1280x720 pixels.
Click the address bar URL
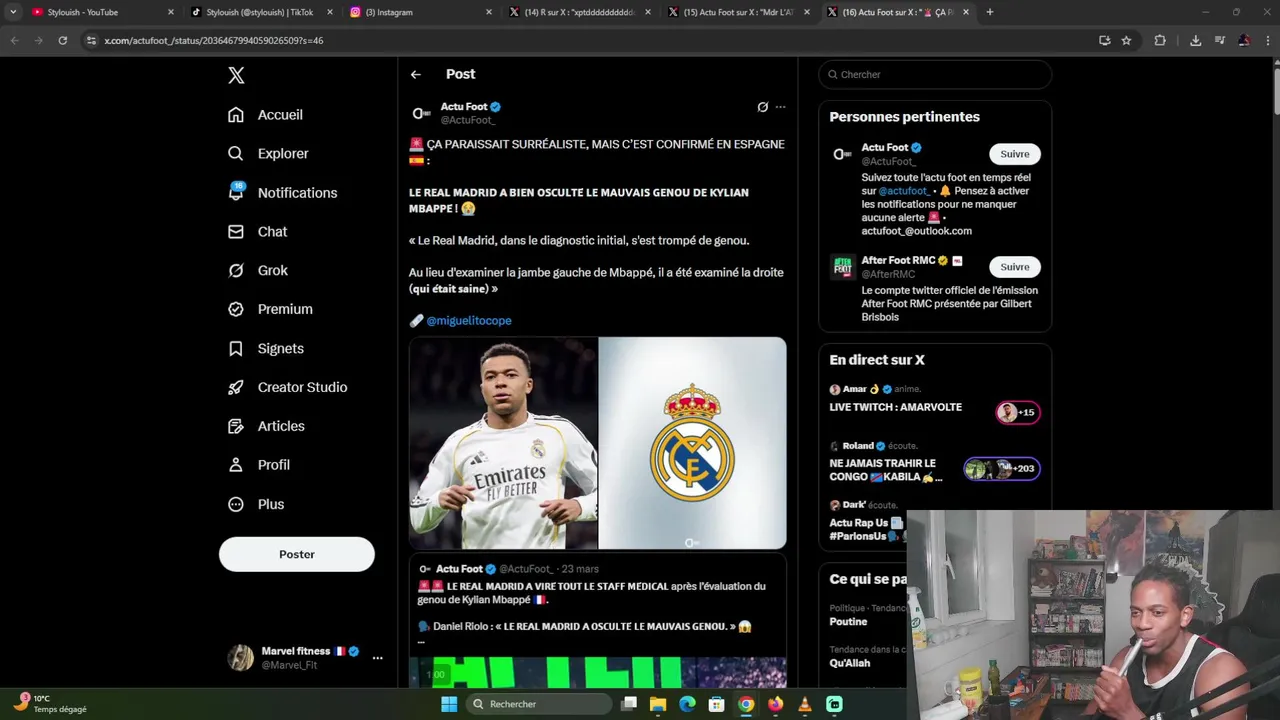(214, 41)
